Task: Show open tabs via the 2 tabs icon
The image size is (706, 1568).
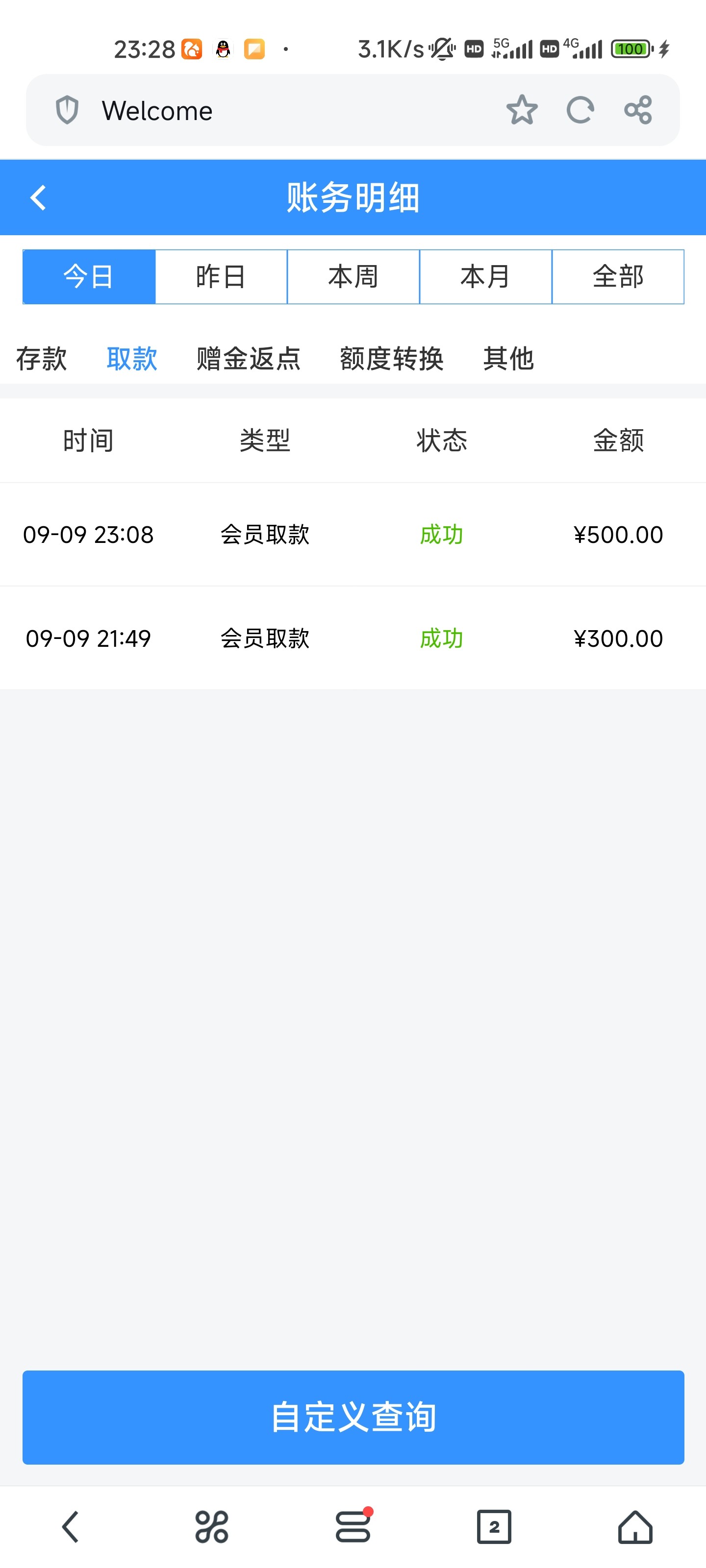Action: [x=494, y=1527]
